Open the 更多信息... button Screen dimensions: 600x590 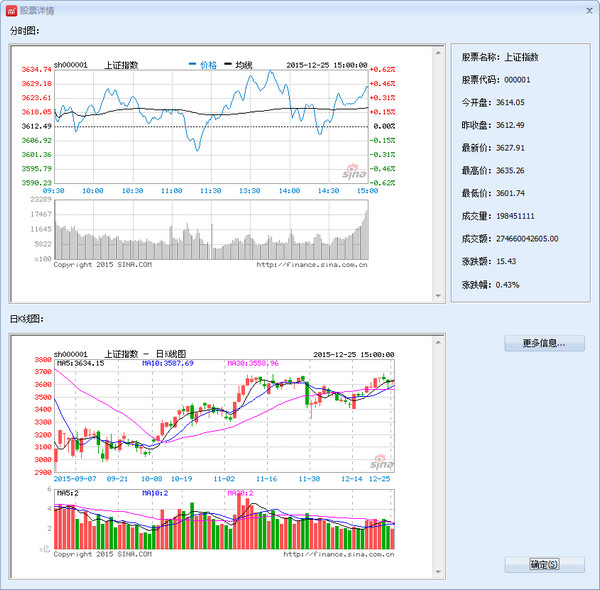pos(543,344)
